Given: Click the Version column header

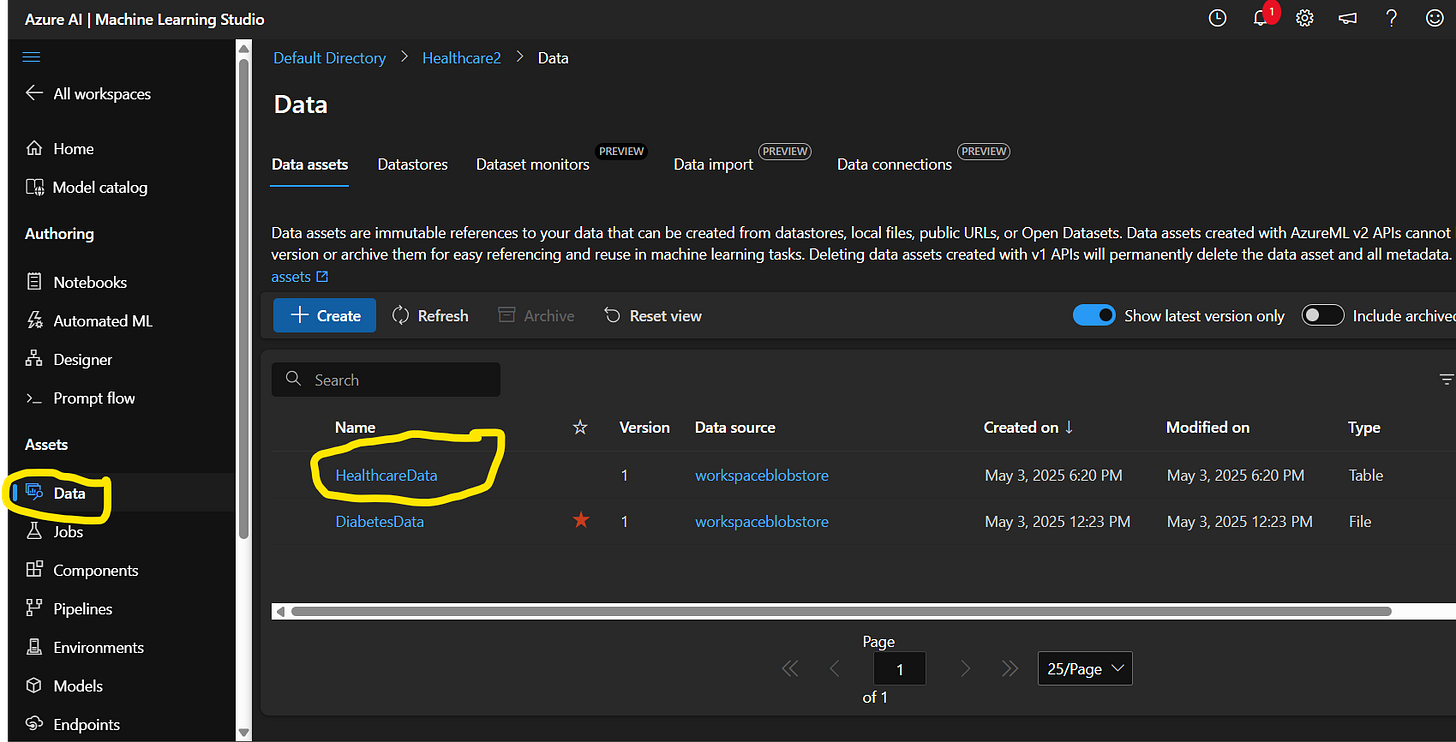Looking at the screenshot, I should pyautogui.click(x=645, y=427).
